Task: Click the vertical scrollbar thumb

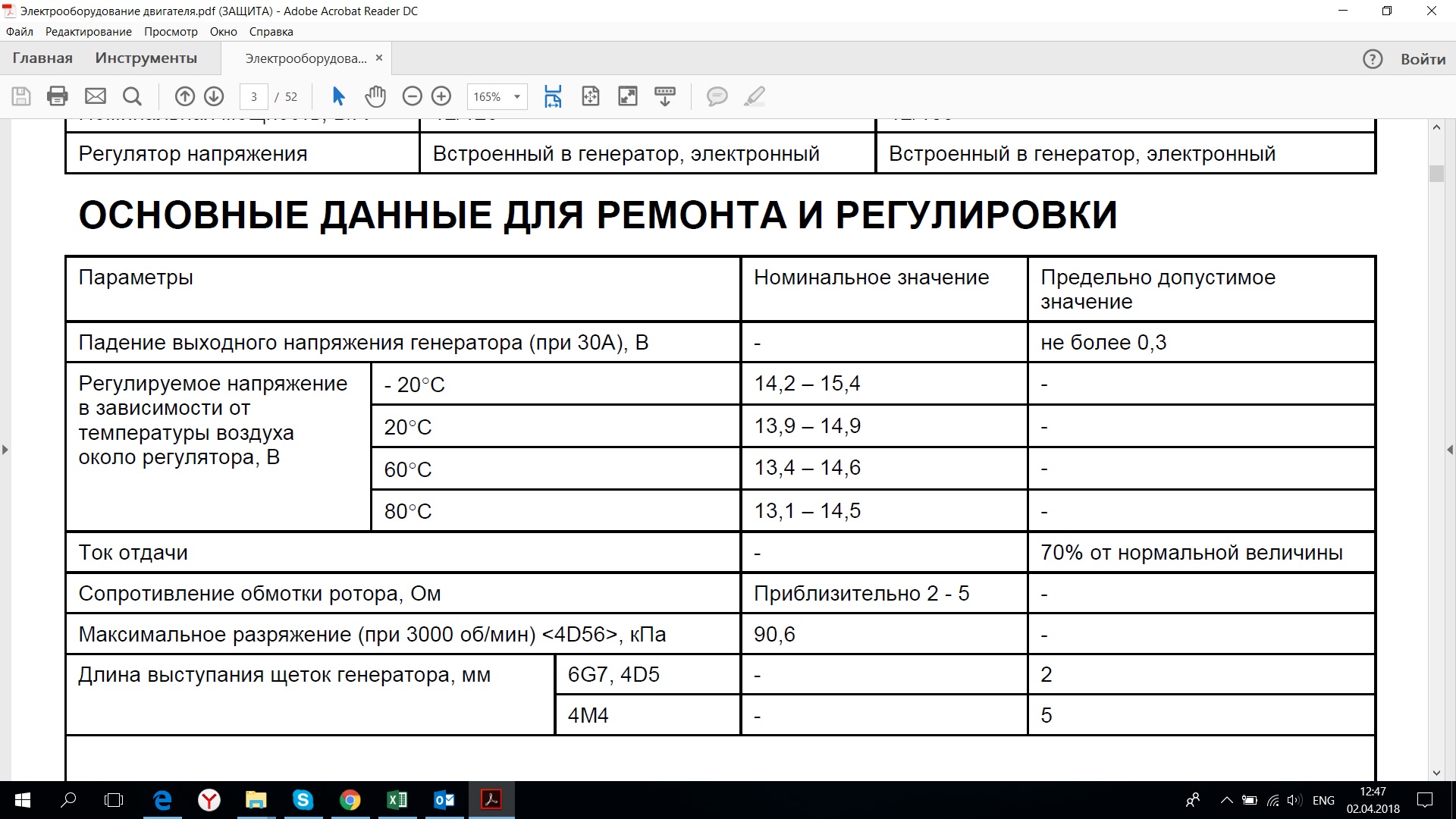Action: [x=1436, y=174]
